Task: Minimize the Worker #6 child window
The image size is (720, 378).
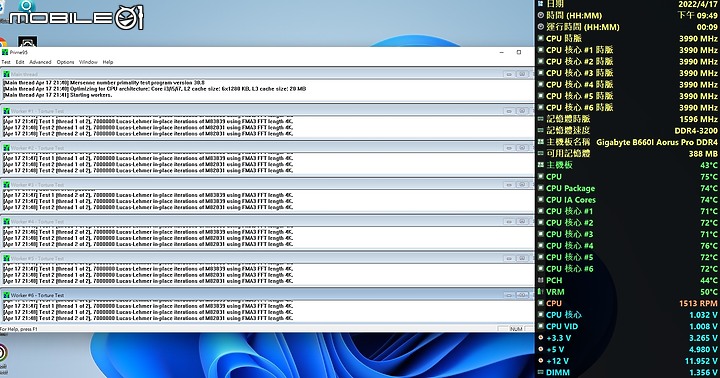Action: pyautogui.click(x=509, y=295)
